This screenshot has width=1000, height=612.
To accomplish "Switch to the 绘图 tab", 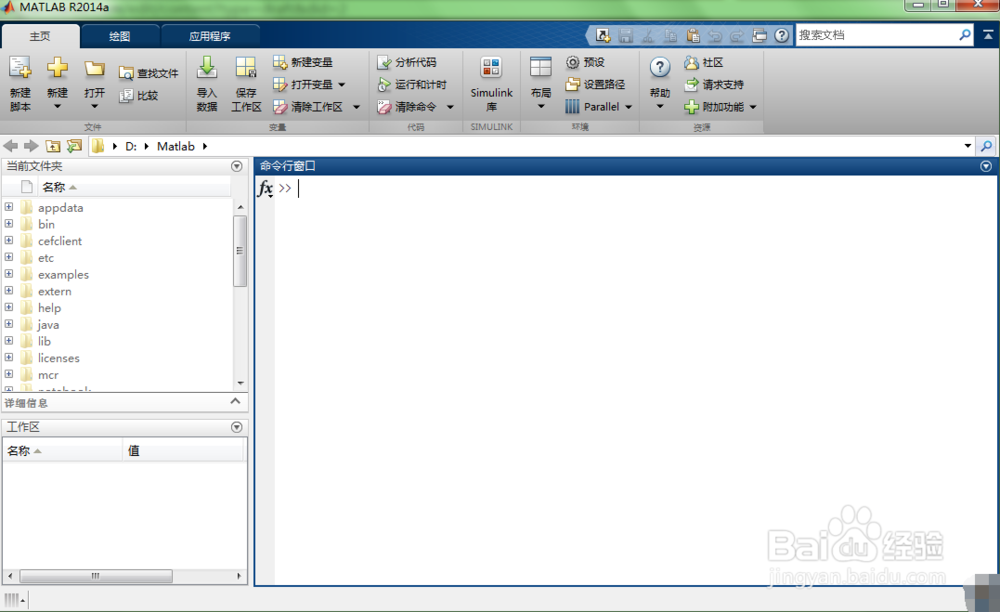I will pyautogui.click(x=119, y=36).
